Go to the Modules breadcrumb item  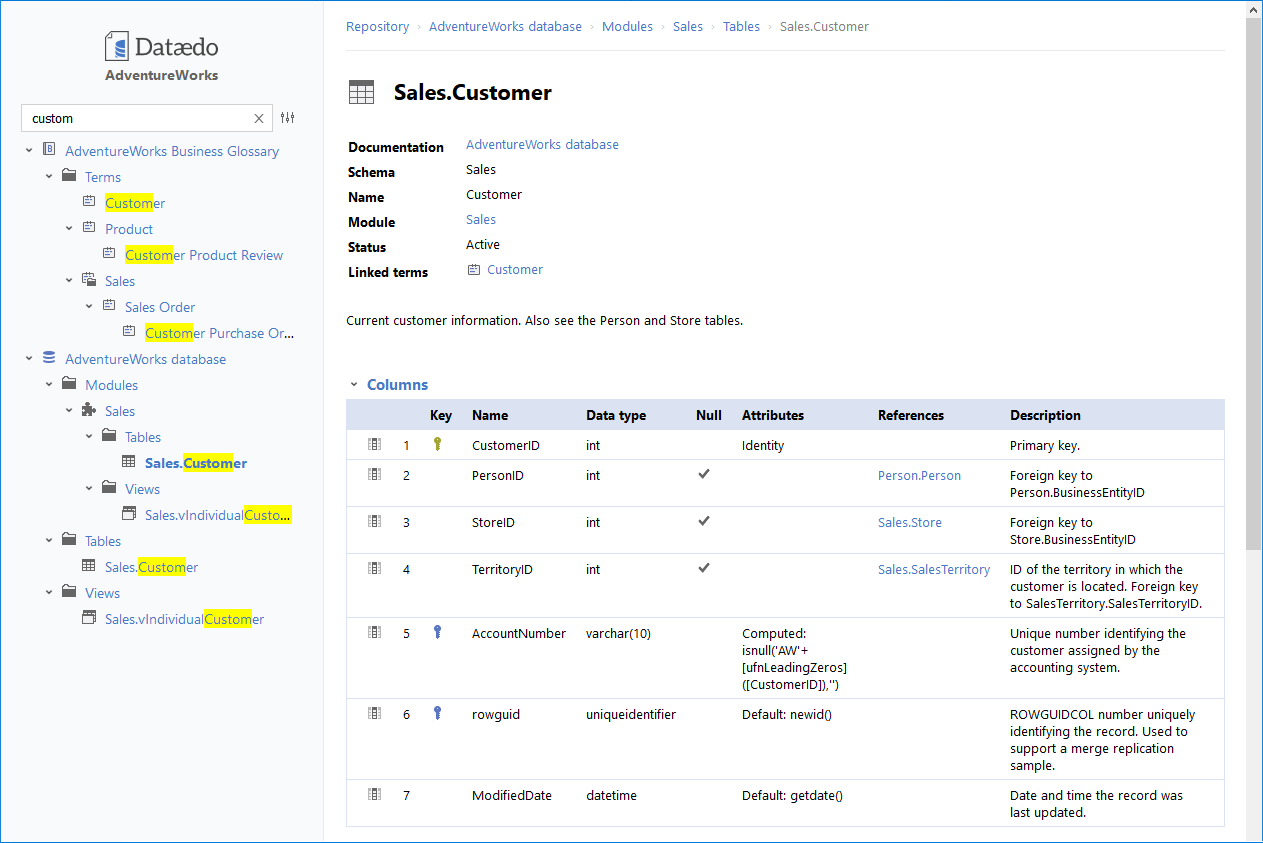[627, 27]
